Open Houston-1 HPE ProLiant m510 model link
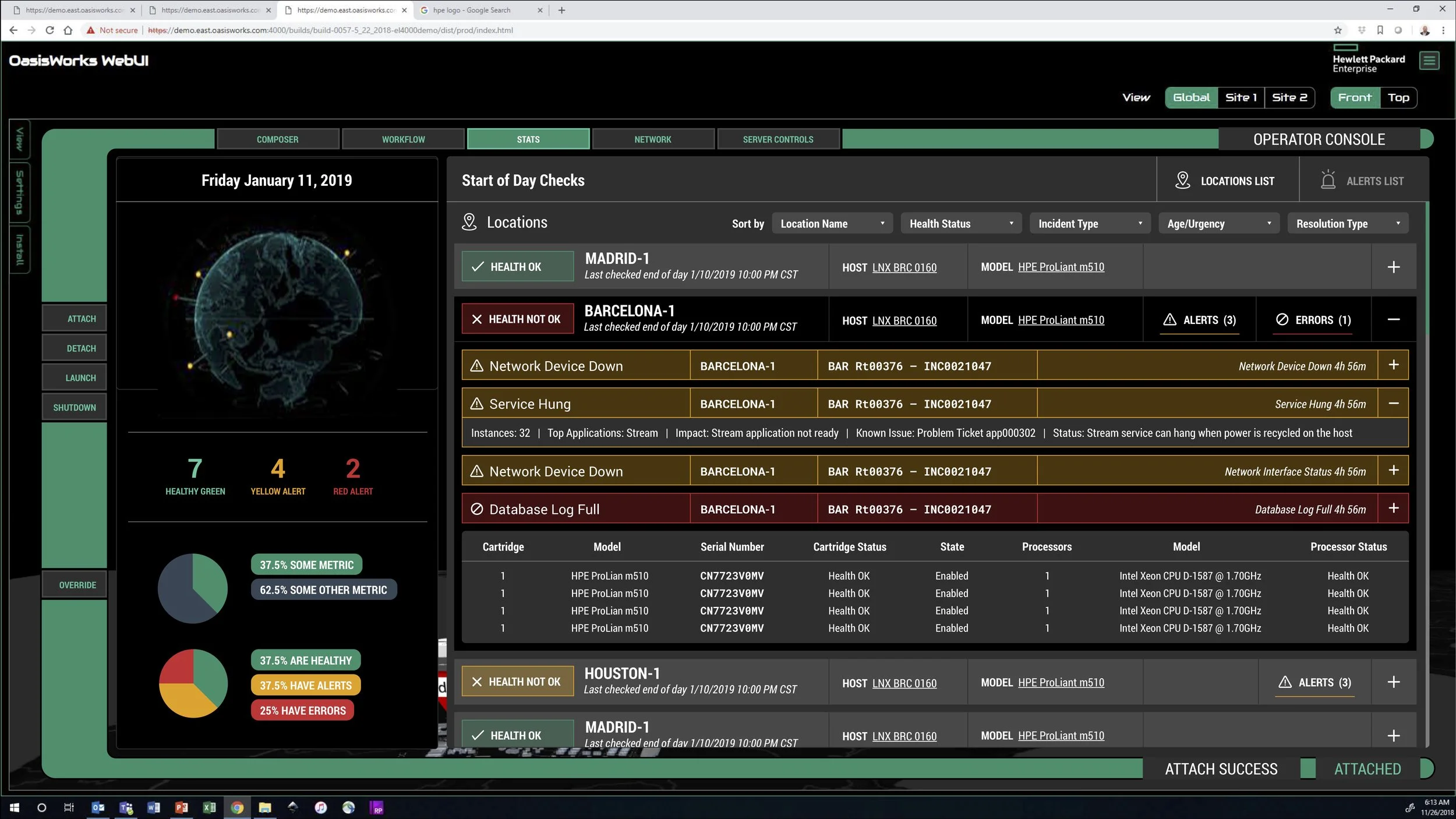 point(1061,683)
